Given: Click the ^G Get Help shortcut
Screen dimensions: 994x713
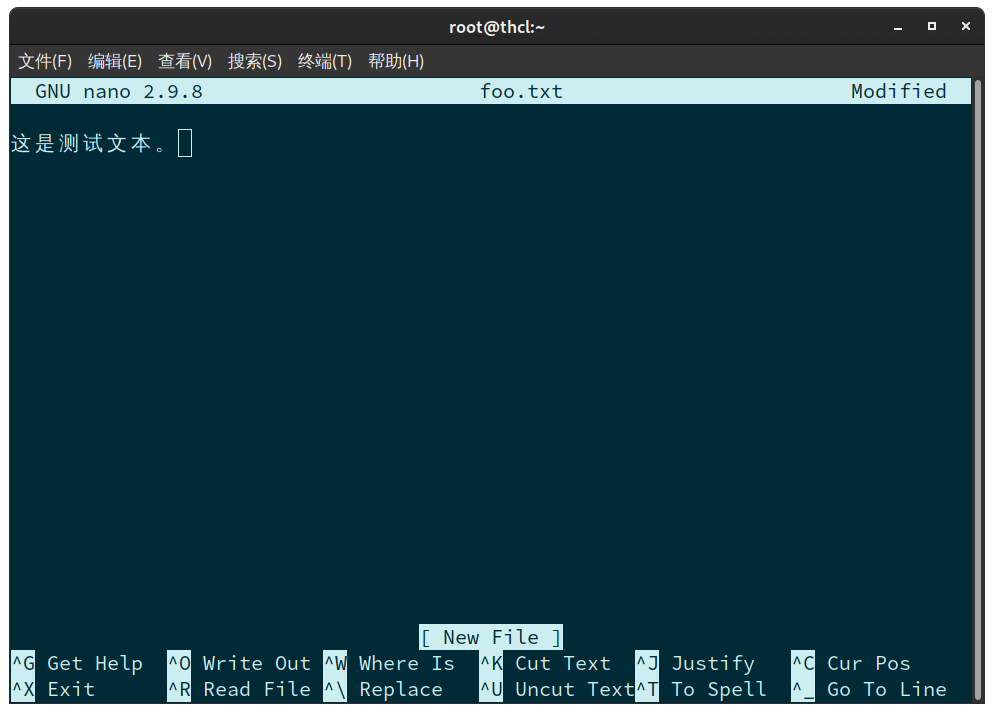Looking at the screenshot, I should [x=78, y=664].
